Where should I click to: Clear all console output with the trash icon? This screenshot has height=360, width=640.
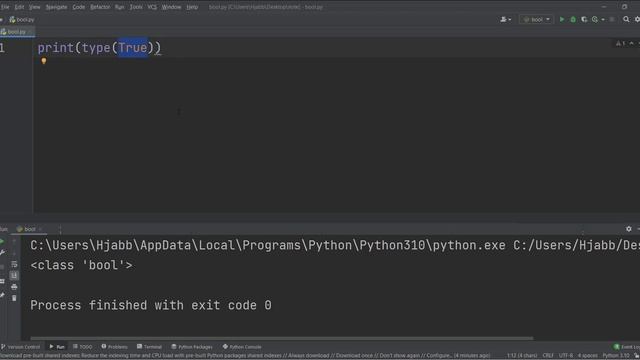14,298
